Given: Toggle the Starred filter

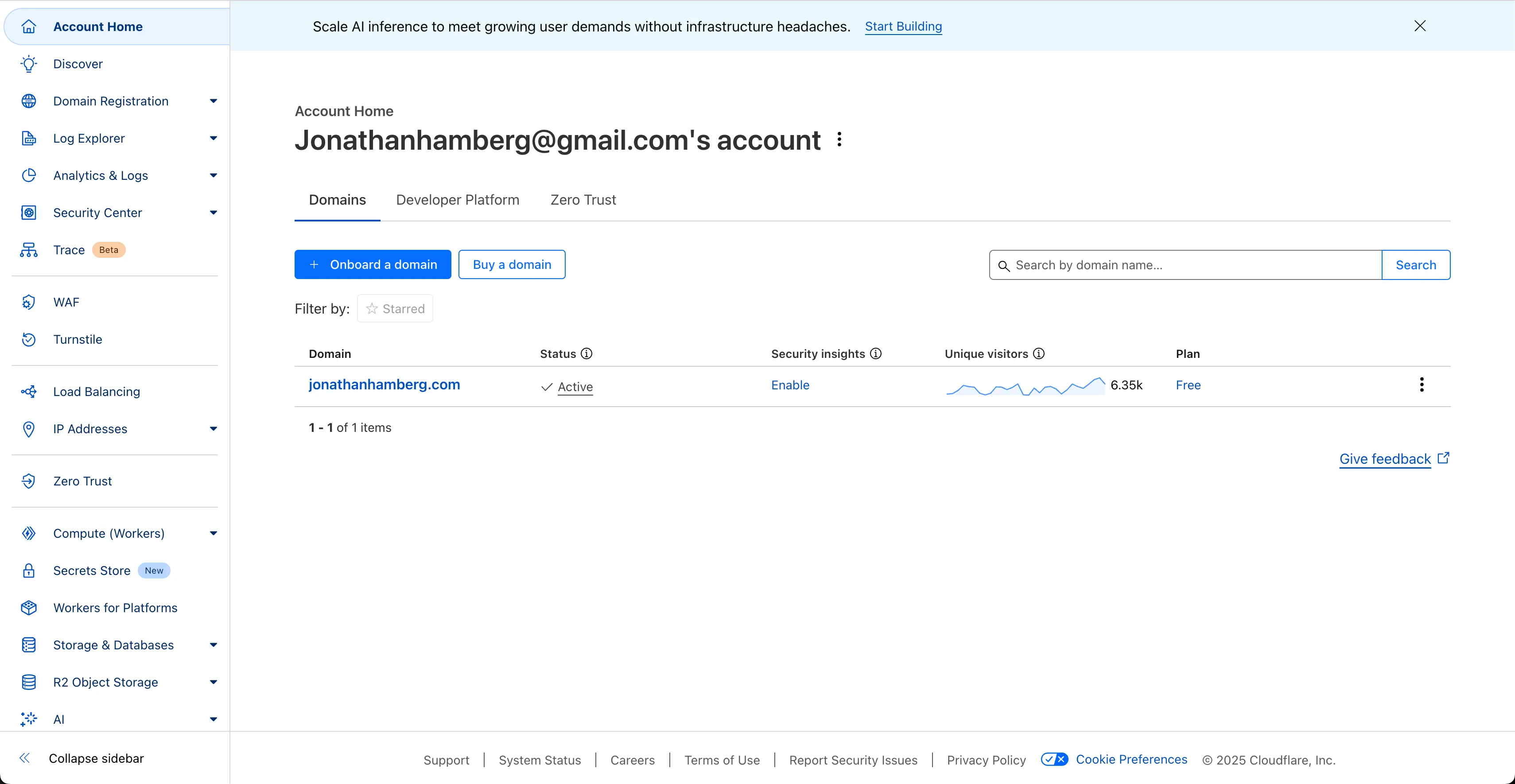Looking at the screenshot, I should 395,309.
